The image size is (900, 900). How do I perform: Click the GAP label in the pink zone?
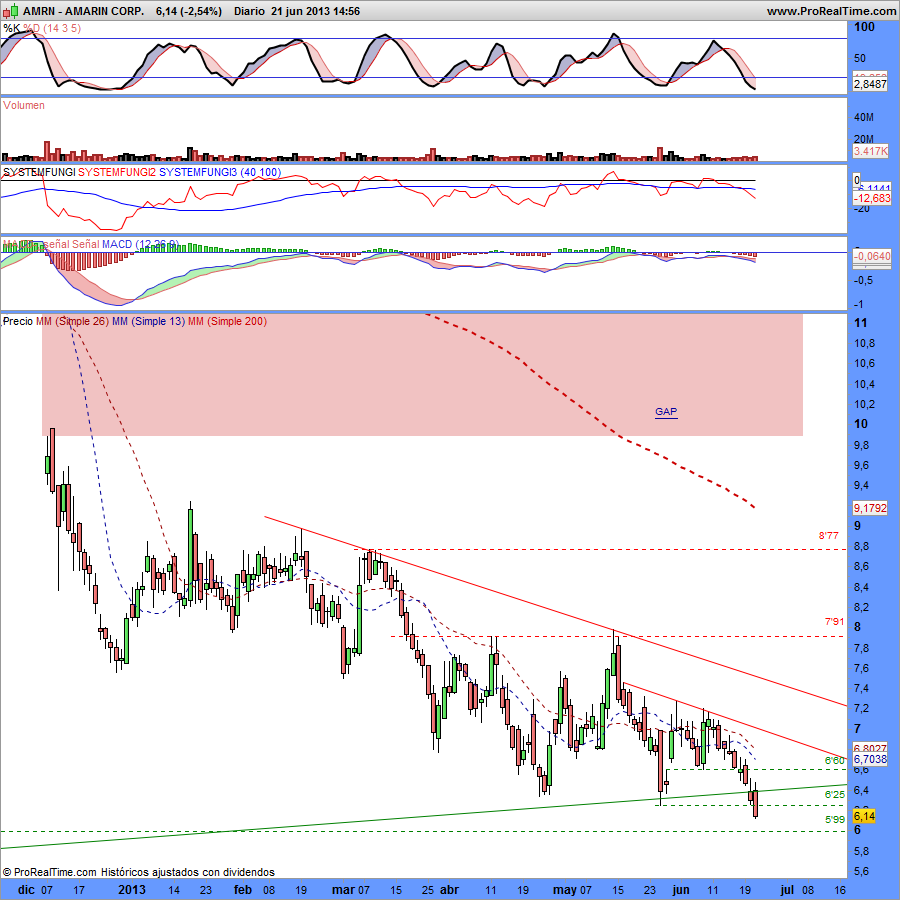[666, 412]
